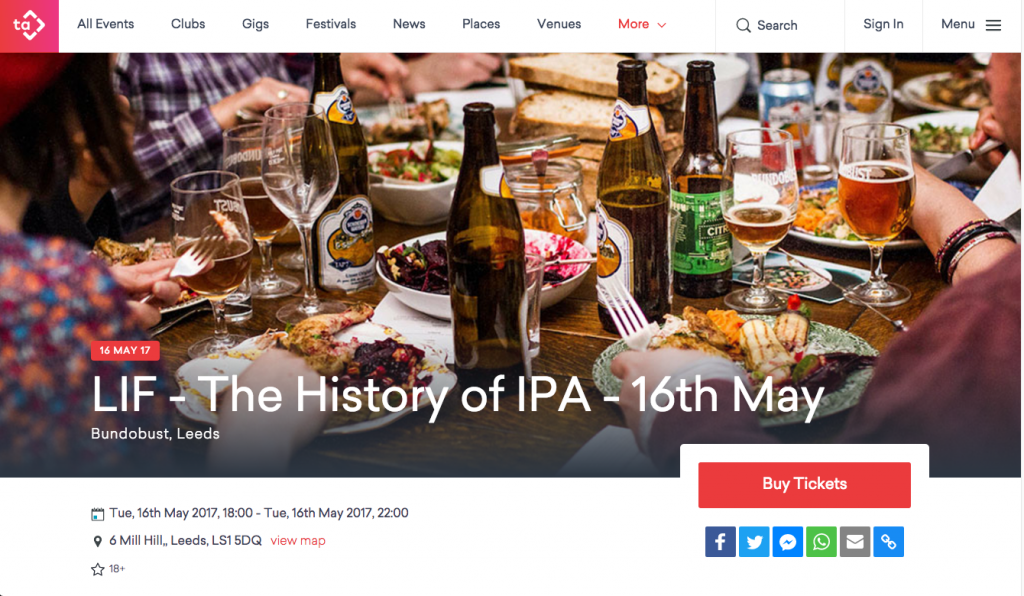Click the 18+ star rating icon
1024x596 pixels.
(x=97, y=569)
